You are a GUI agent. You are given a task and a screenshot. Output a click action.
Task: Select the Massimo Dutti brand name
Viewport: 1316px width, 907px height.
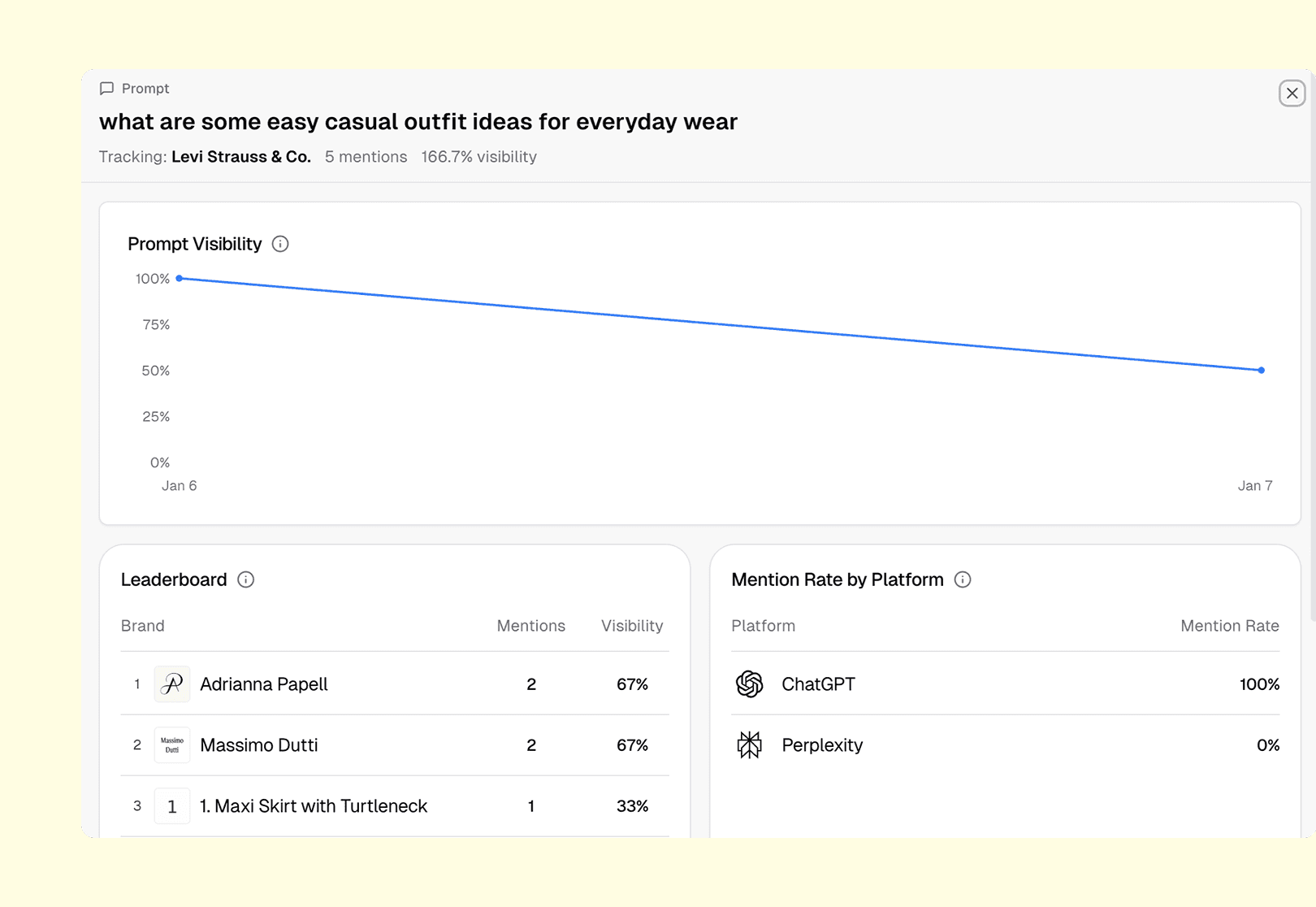click(x=259, y=745)
